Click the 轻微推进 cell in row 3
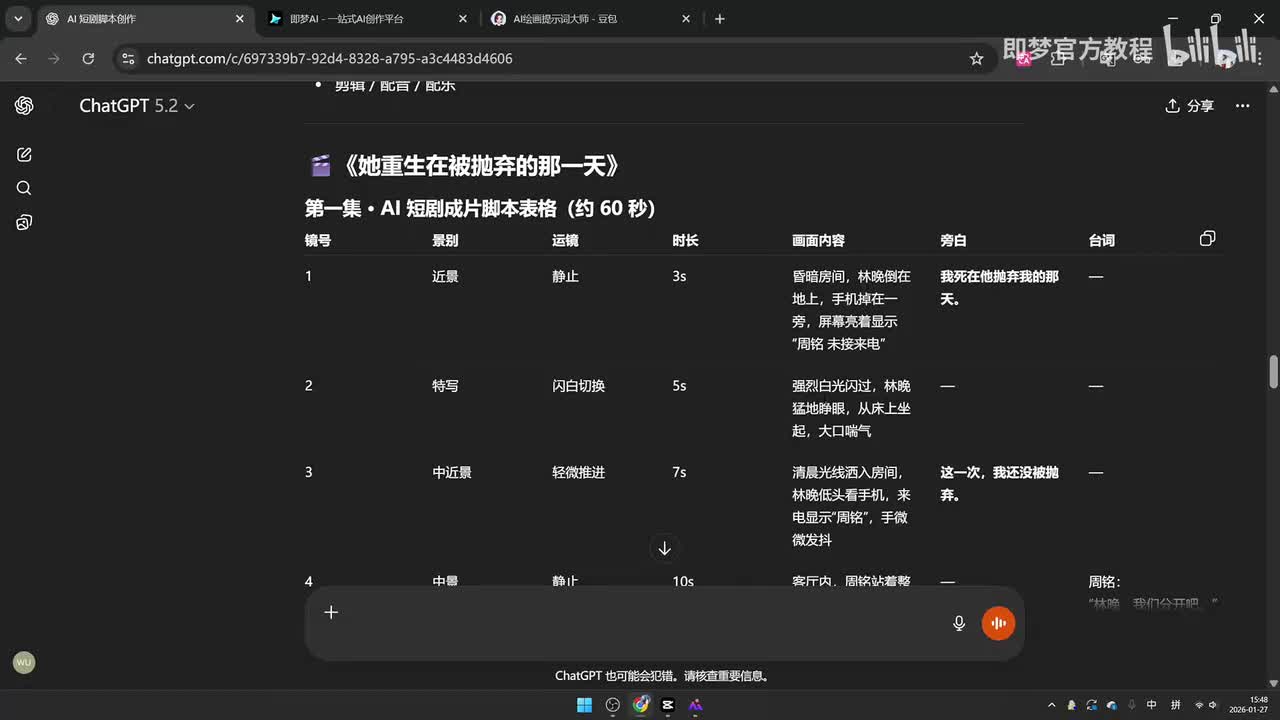 [578, 472]
